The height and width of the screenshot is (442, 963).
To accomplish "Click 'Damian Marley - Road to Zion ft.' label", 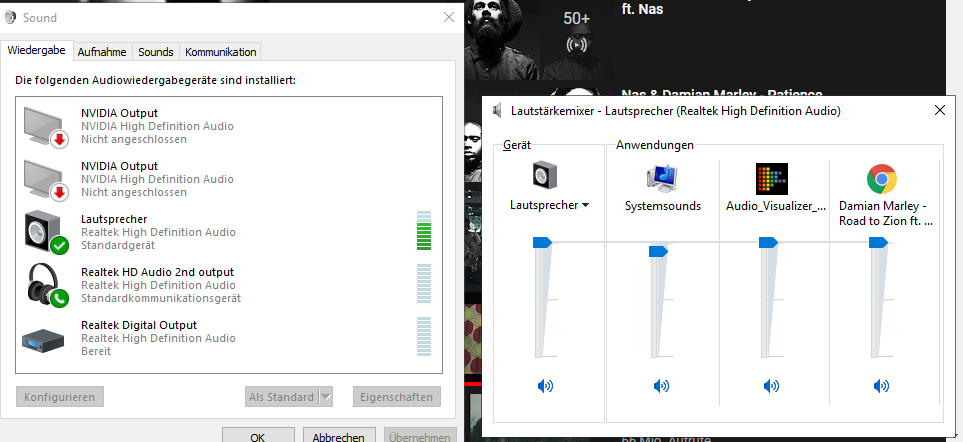I will [x=886, y=213].
